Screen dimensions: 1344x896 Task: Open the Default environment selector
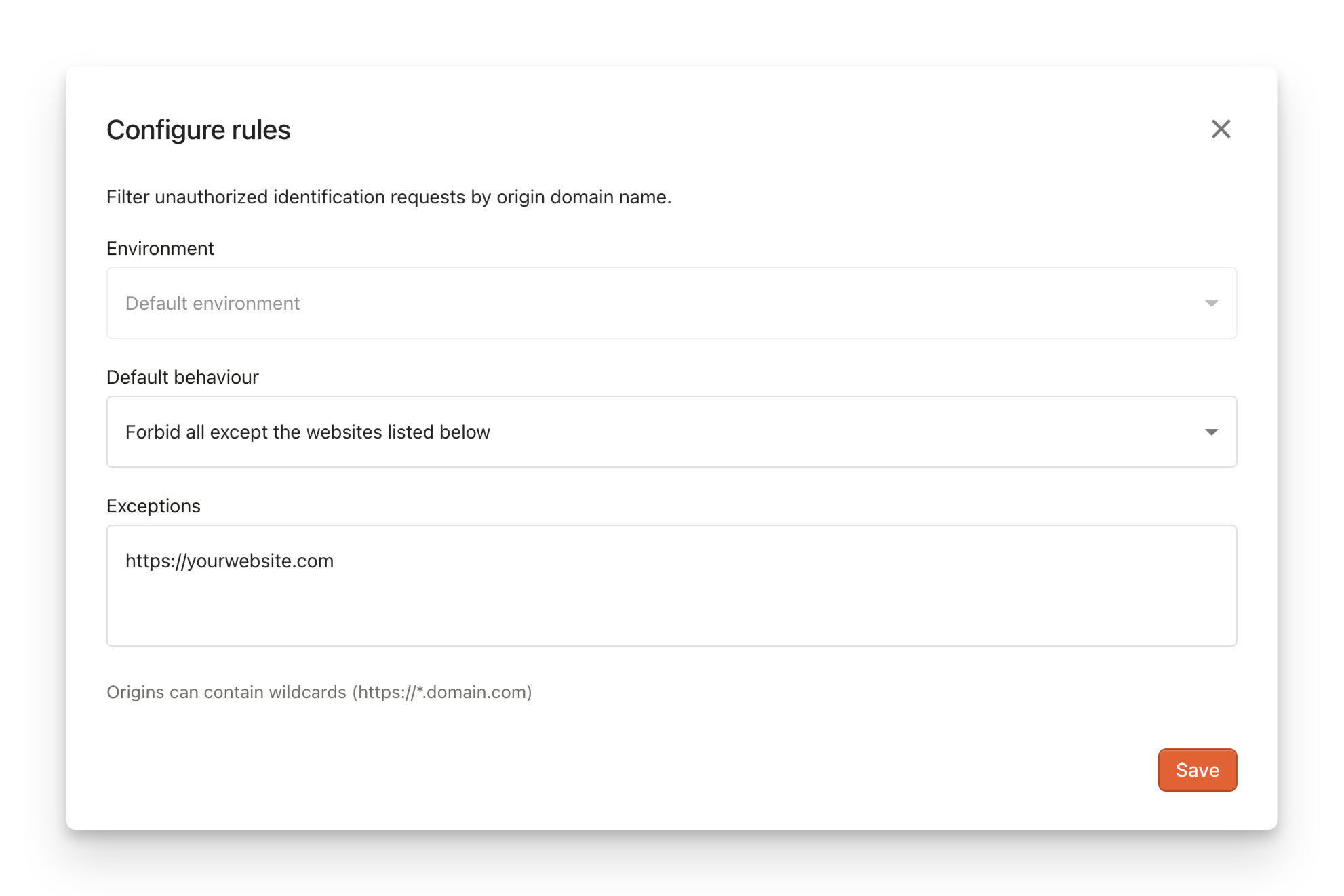671,303
